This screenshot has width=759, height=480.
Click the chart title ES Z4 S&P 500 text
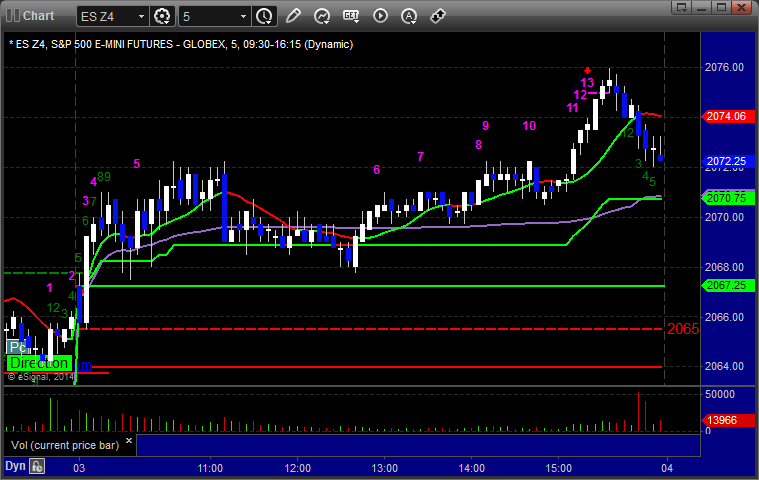click(181, 45)
